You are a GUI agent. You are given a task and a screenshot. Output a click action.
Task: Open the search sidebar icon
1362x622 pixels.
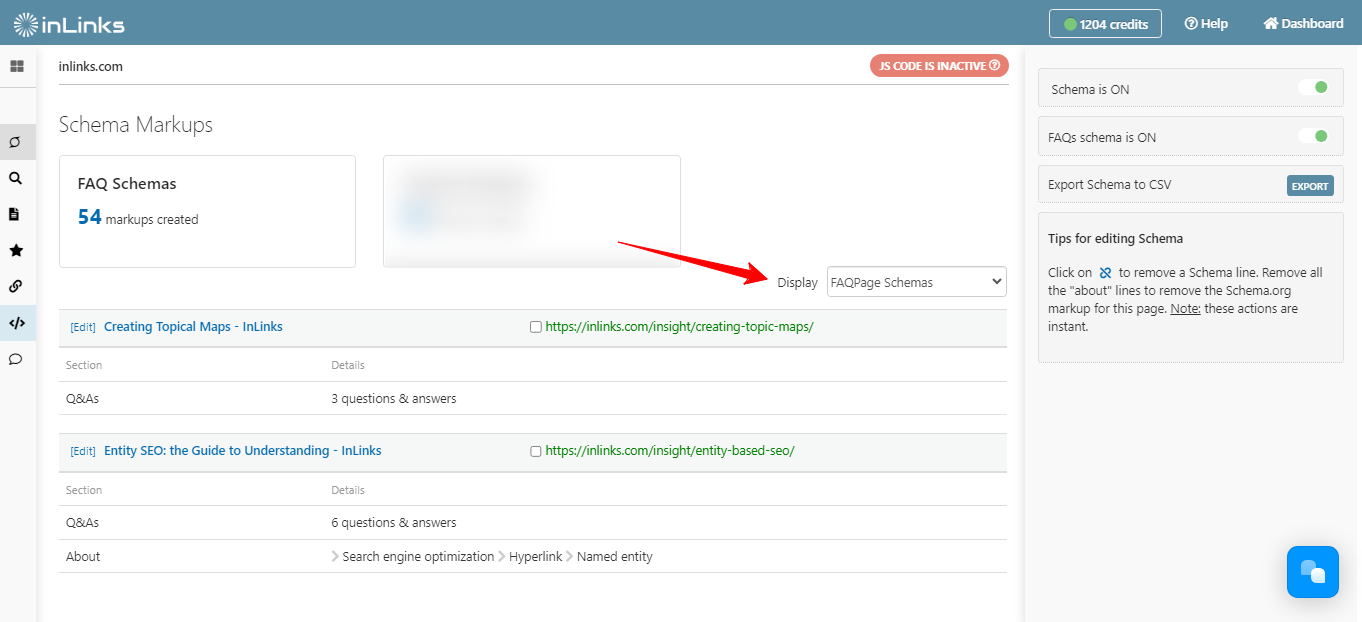click(x=16, y=178)
